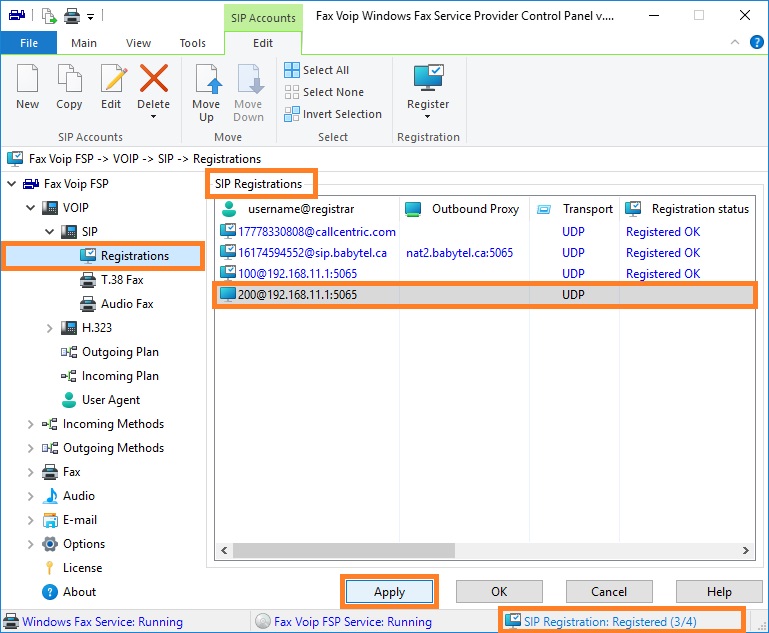This screenshot has height=633, width=769.
Task: Collapse the ribbon with the caret
Action: click(735, 42)
